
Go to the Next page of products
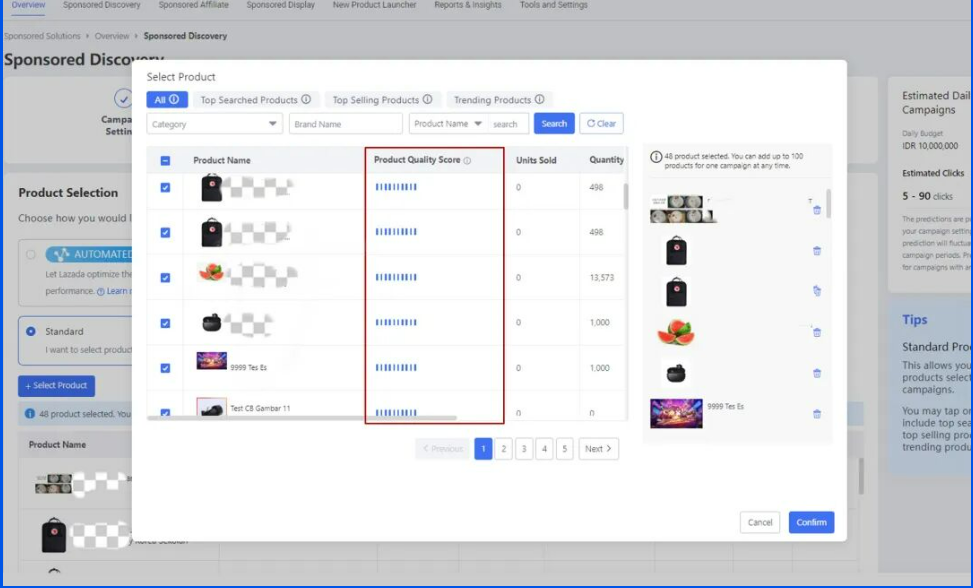[598, 449]
